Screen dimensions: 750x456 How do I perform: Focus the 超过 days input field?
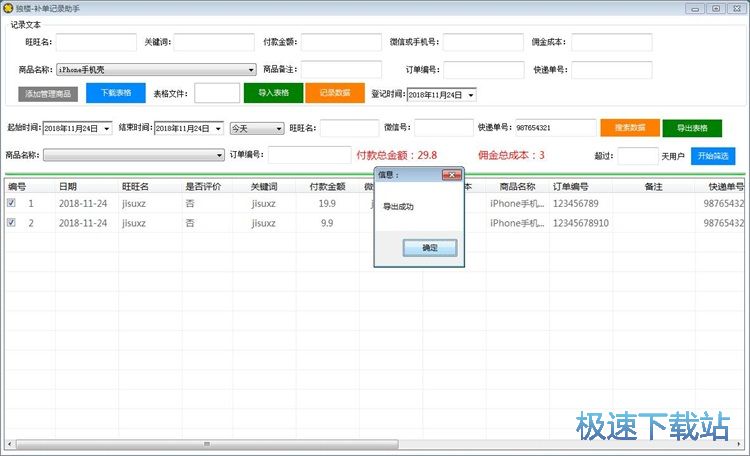coord(638,156)
